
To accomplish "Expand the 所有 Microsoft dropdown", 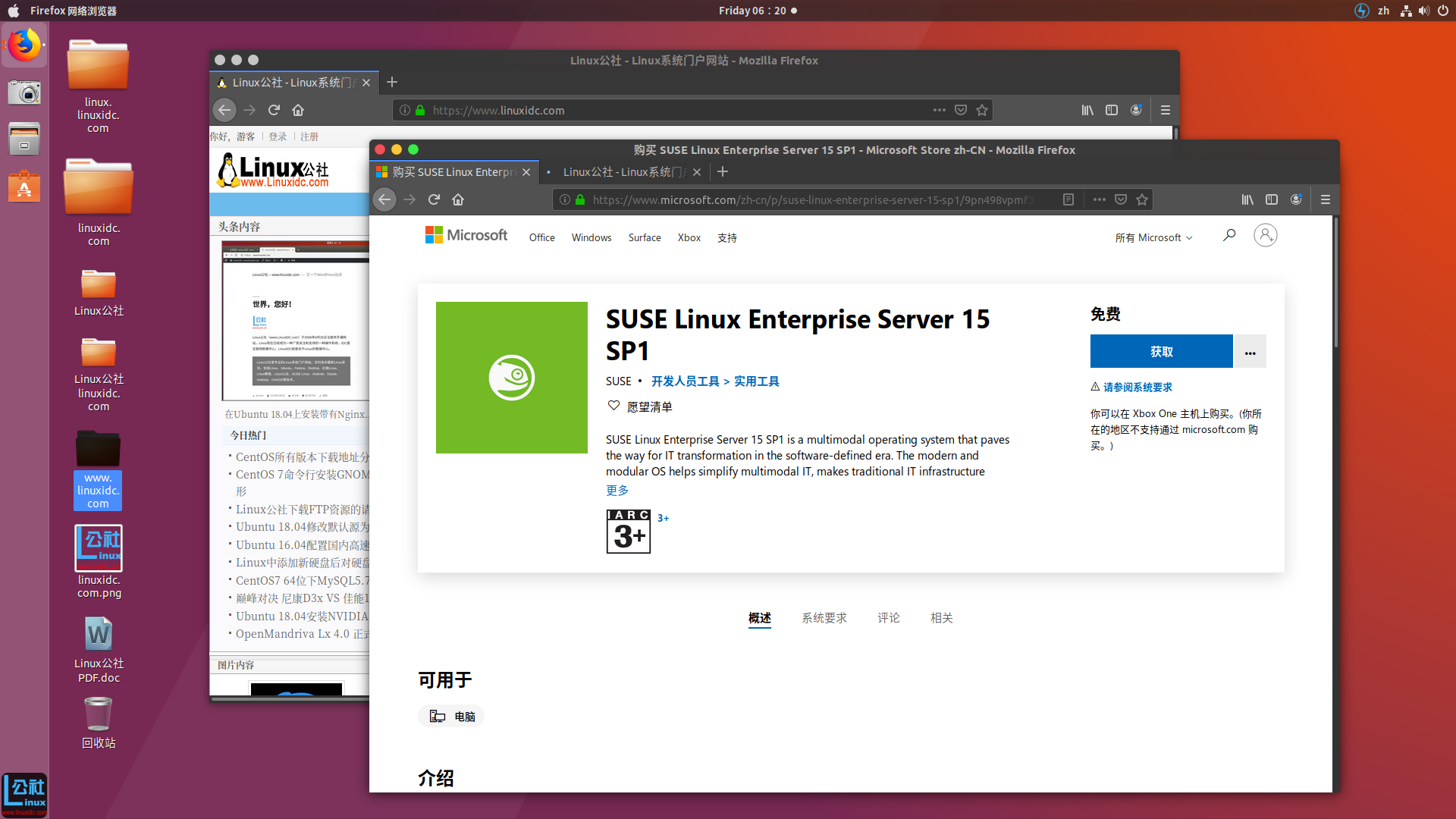I will 1153,237.
